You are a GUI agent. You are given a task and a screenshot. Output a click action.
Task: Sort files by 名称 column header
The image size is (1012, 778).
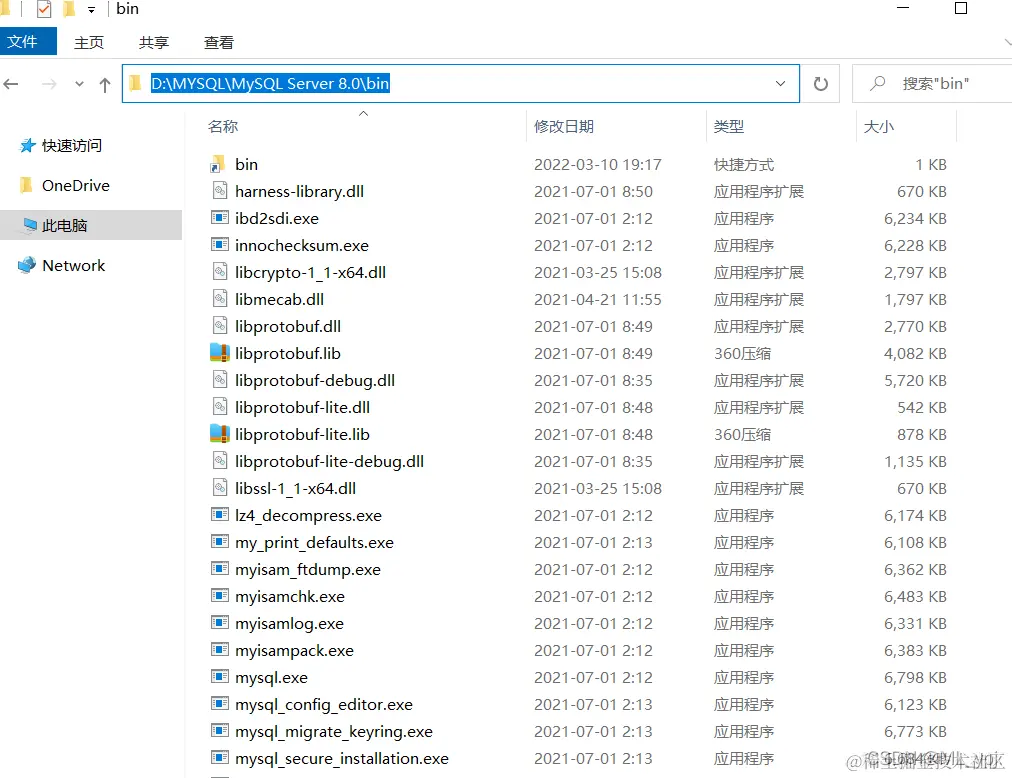point(223,127)
